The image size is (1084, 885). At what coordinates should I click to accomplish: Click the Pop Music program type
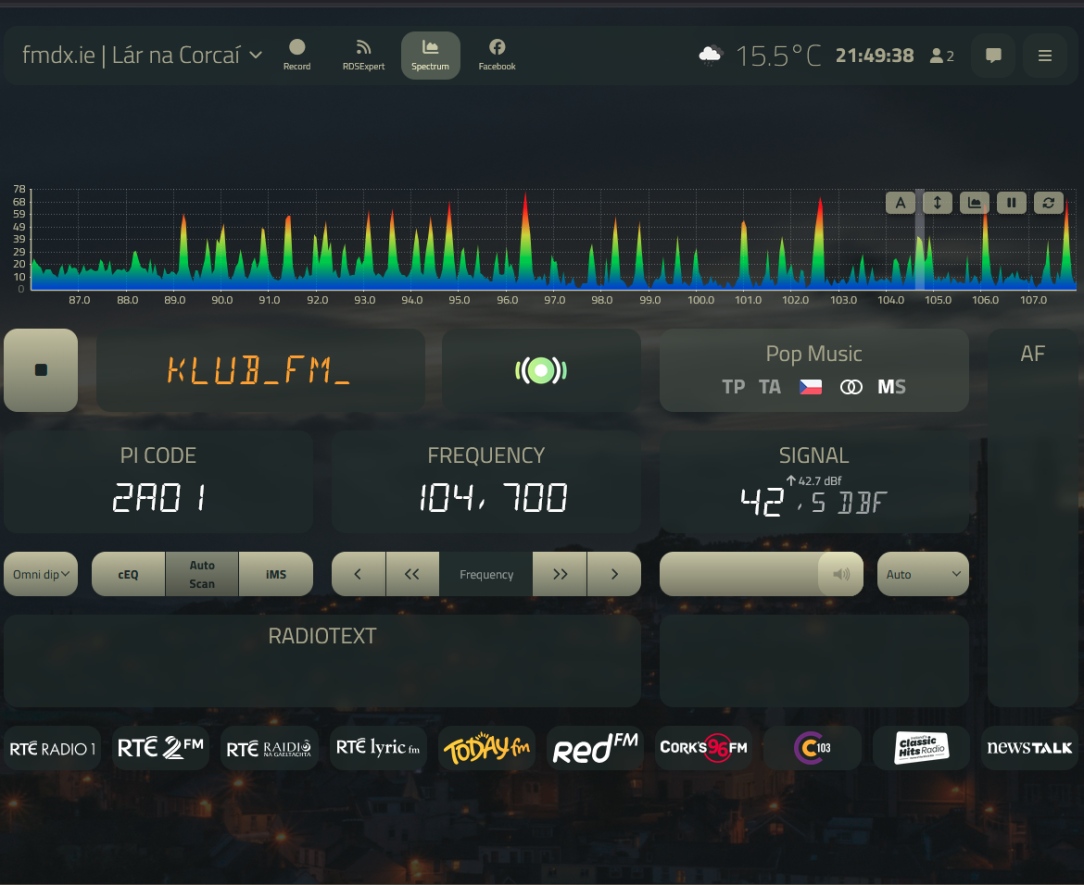click(814, 353)
